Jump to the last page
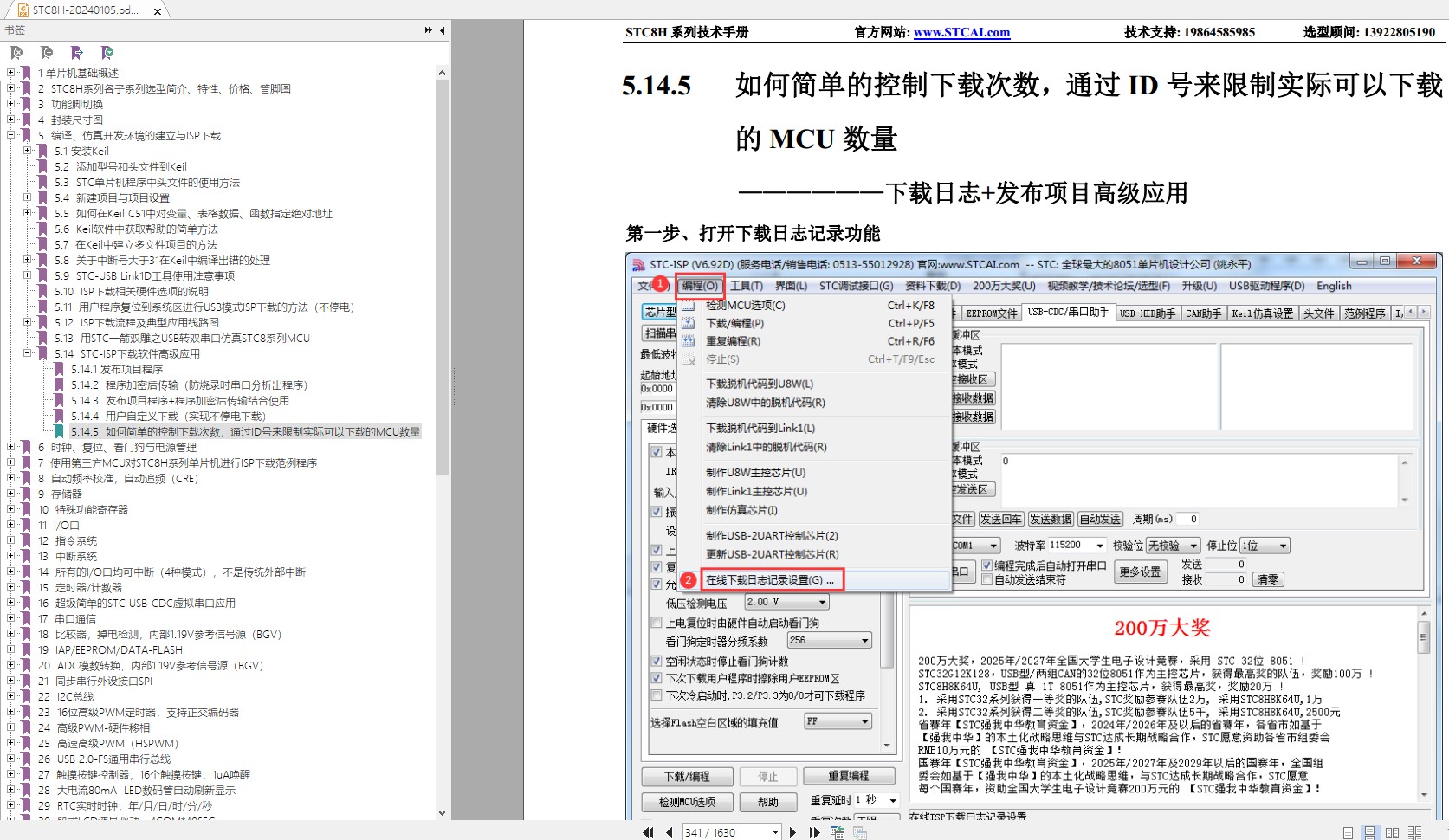 click(814, 832)
